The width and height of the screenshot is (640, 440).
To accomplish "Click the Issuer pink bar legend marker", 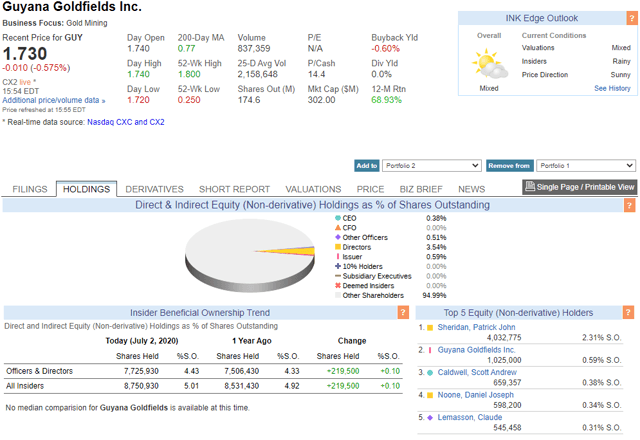I will click(338, 256).
